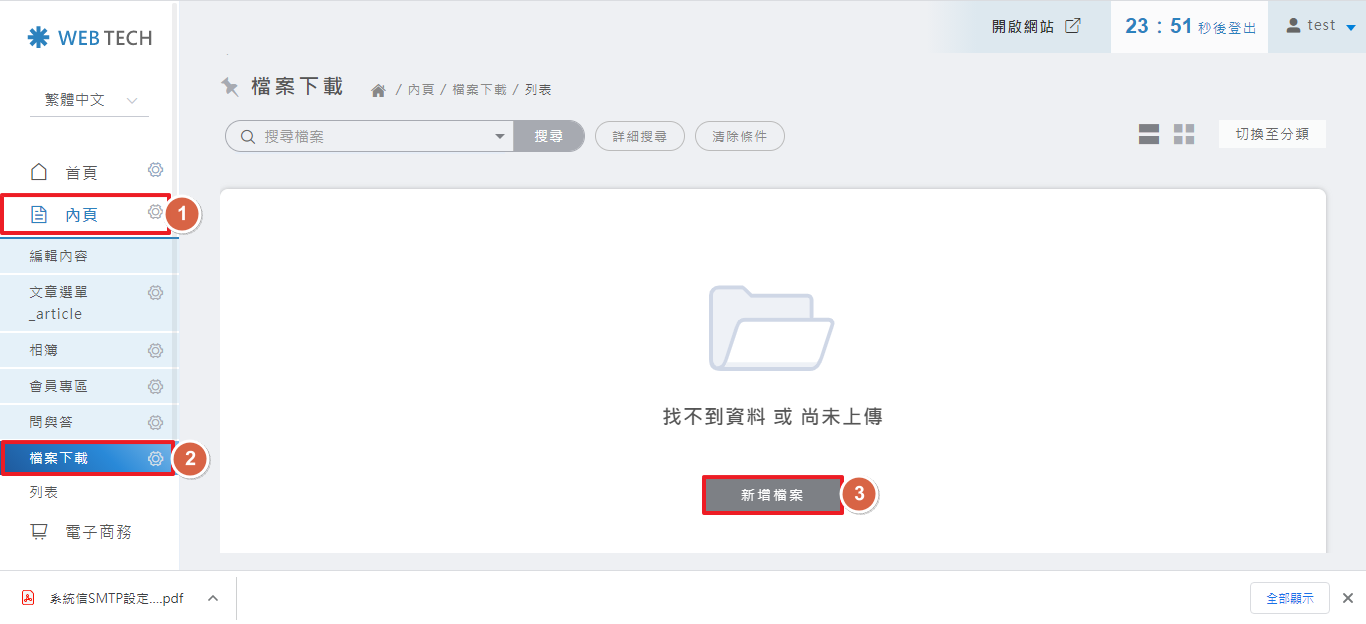Click the 新增檔案 button

click(x=772, y=495)
